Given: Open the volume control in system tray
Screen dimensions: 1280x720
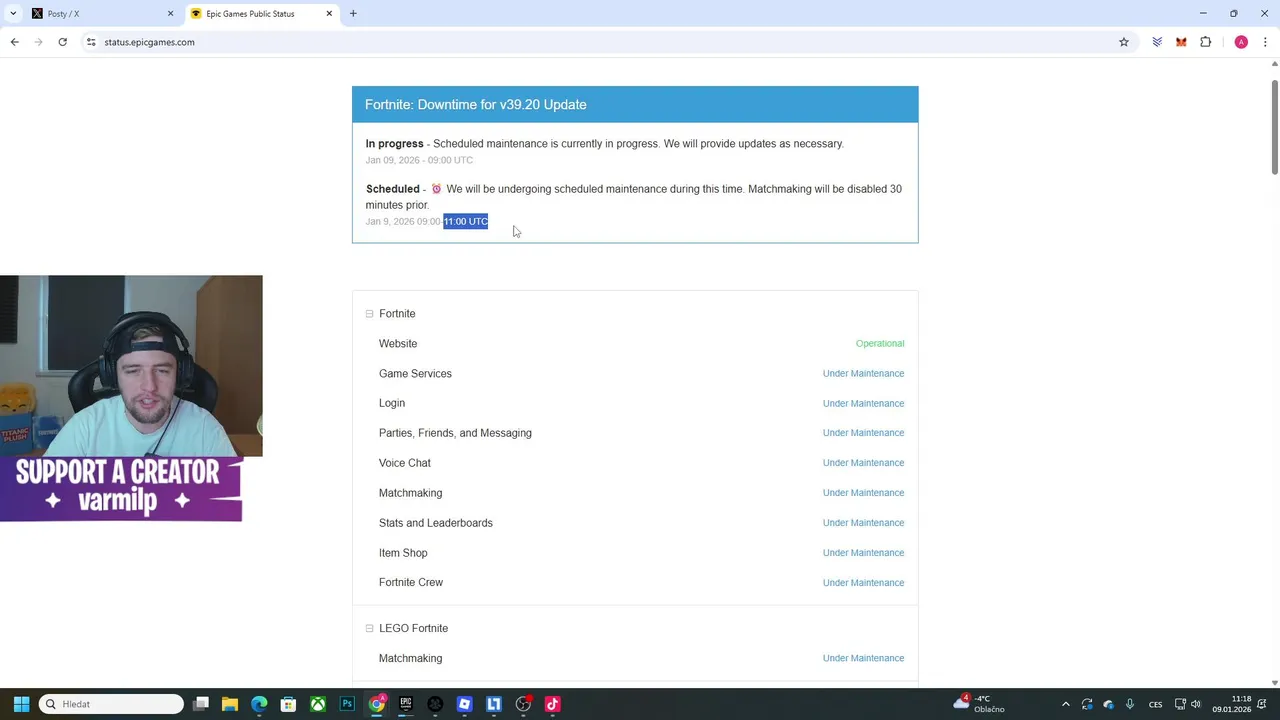Looking at the screenshot, I should (1195, 704).
